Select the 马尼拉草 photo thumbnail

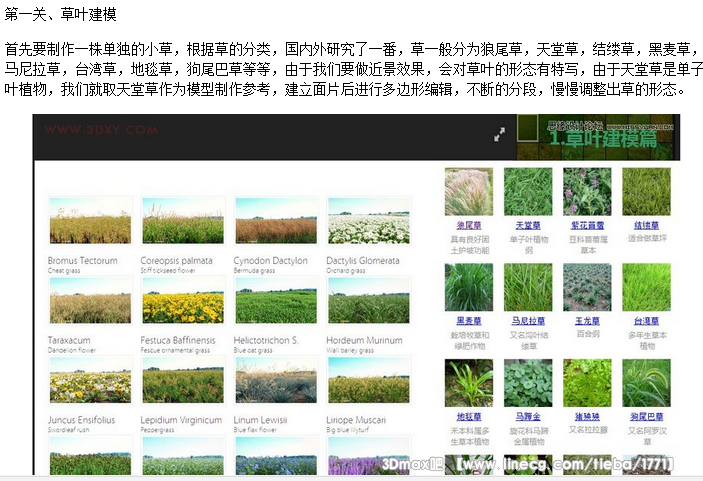[x=528, y=287]
